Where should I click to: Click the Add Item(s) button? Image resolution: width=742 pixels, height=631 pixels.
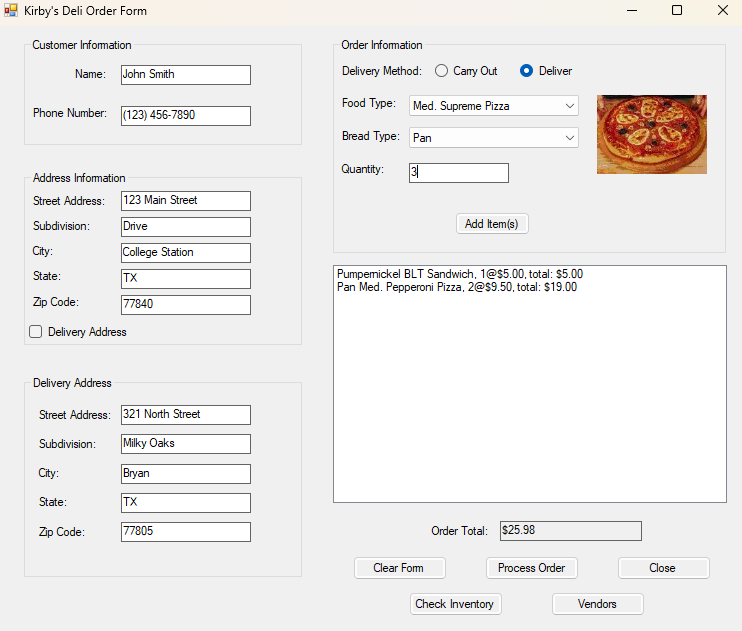click(x=492, y=224)
